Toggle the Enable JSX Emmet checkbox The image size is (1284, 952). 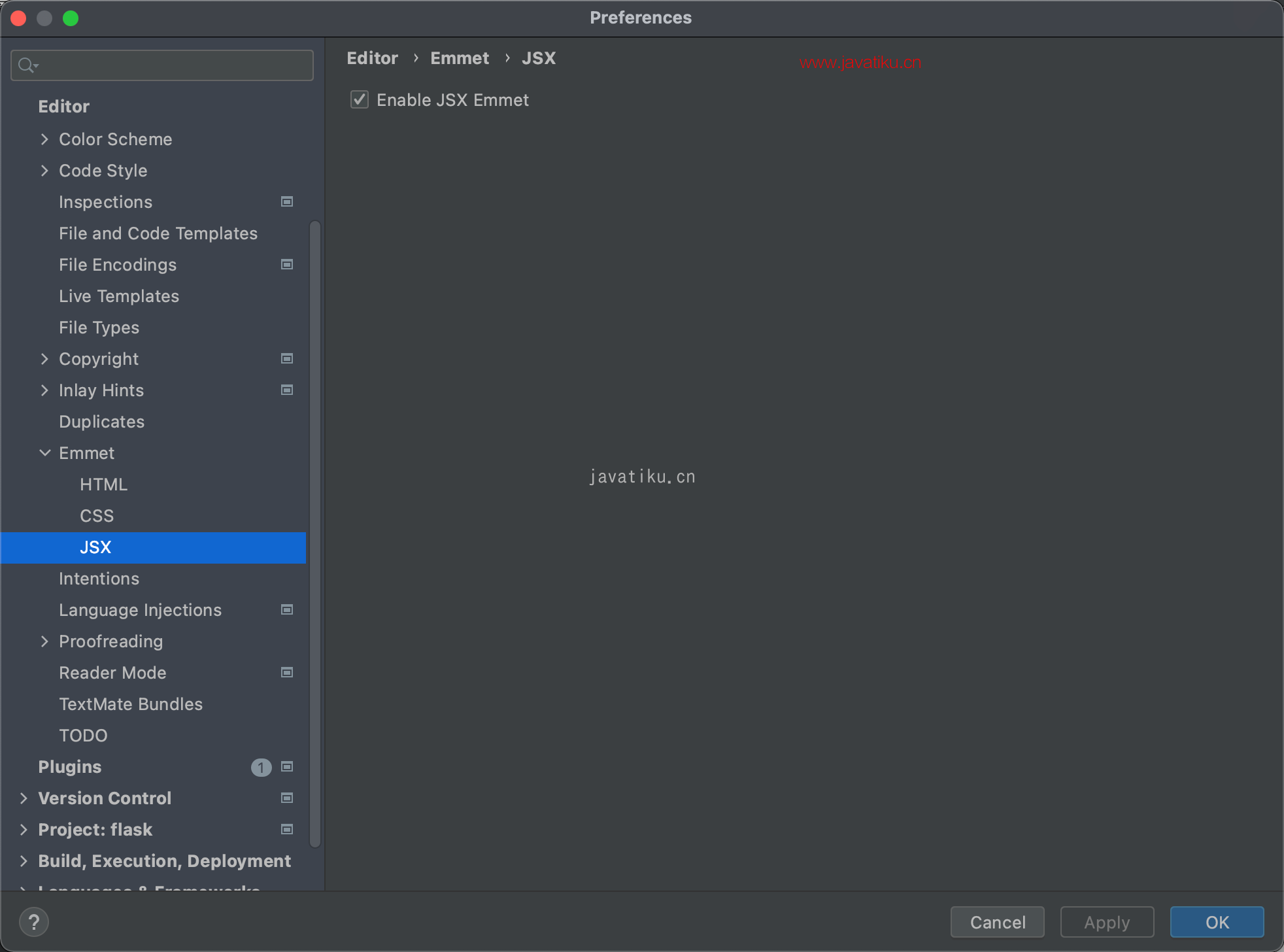click(360, 99)
